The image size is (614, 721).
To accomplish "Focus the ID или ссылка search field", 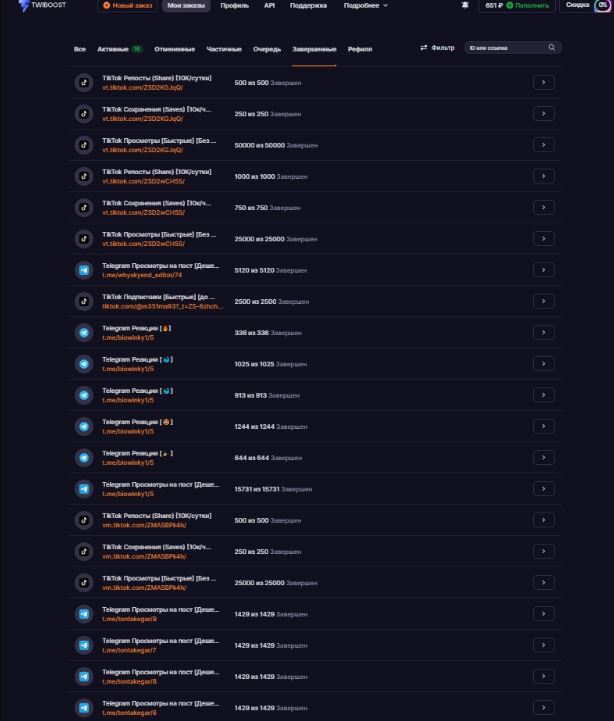I will click(x=507, y=48).
